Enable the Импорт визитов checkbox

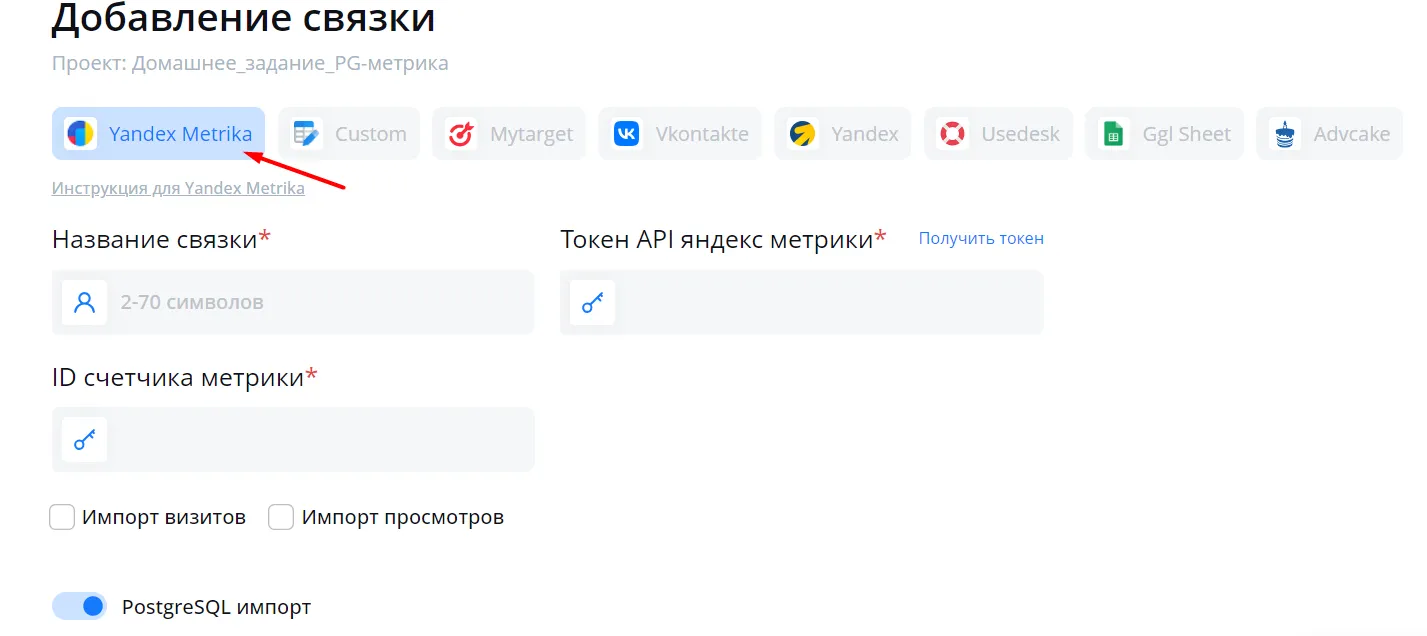coord(62,517)
